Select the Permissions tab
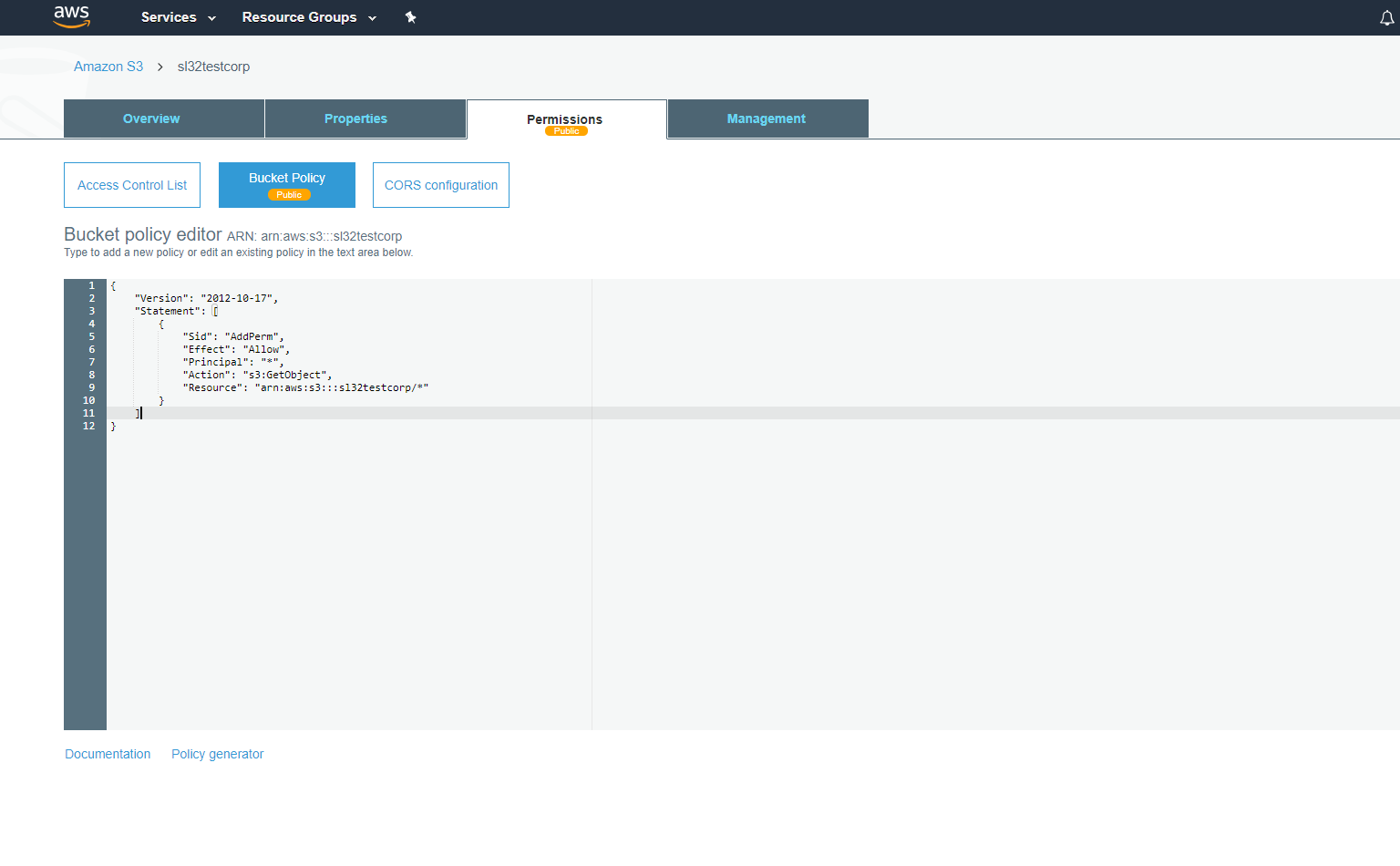The image size is (1400, 866). (x=567, y=119)
